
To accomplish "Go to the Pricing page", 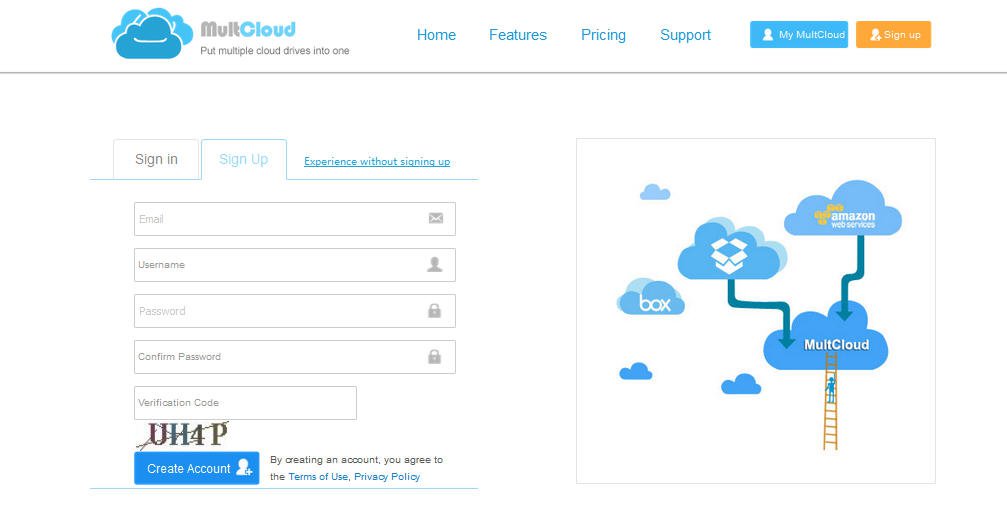I will (x=603, y=35).
